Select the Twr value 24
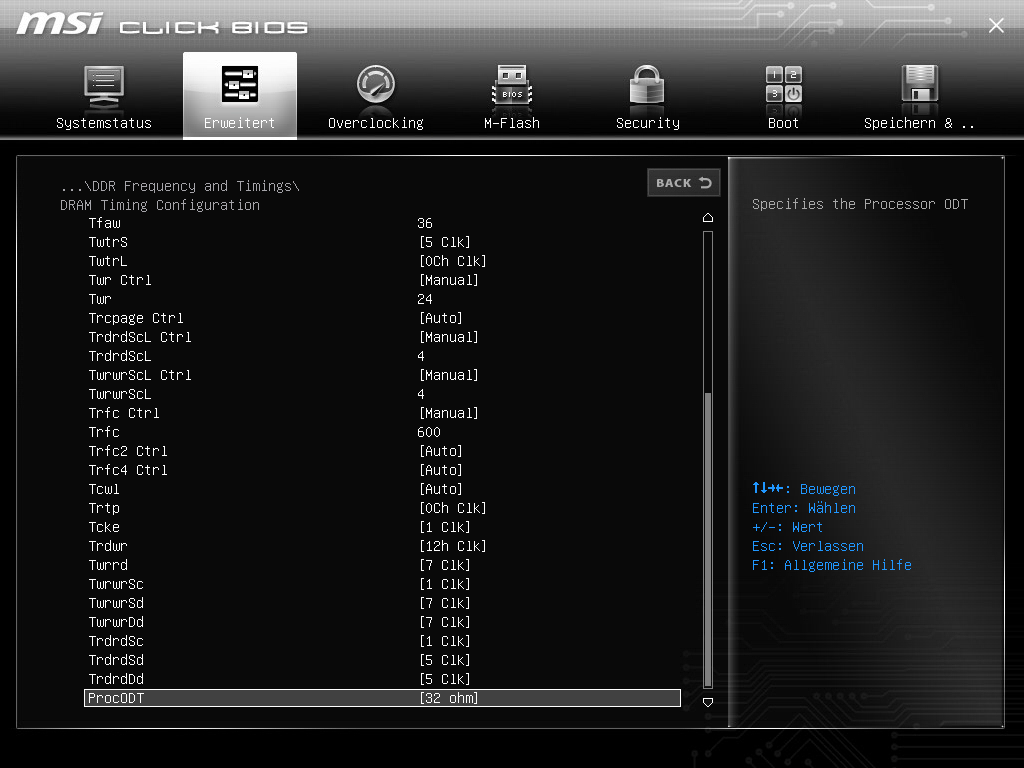Screen dimensions: 1024x768 (x=424, y=299)
